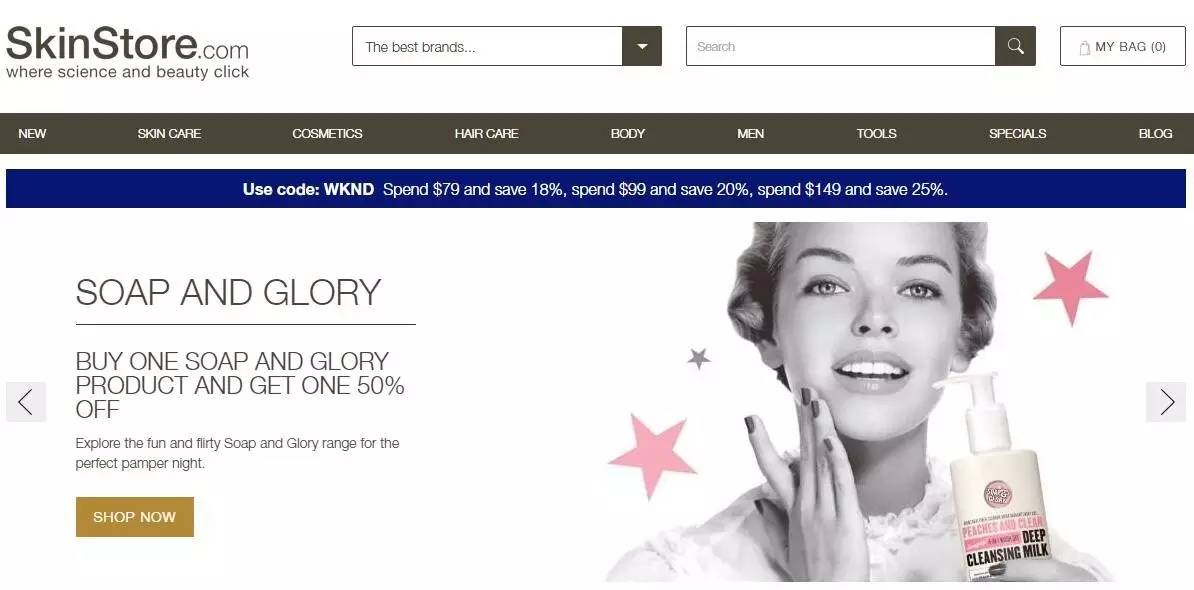Click the WKND promo code banner
This screenshot has height=590, width=1194.
coord(595,189)
